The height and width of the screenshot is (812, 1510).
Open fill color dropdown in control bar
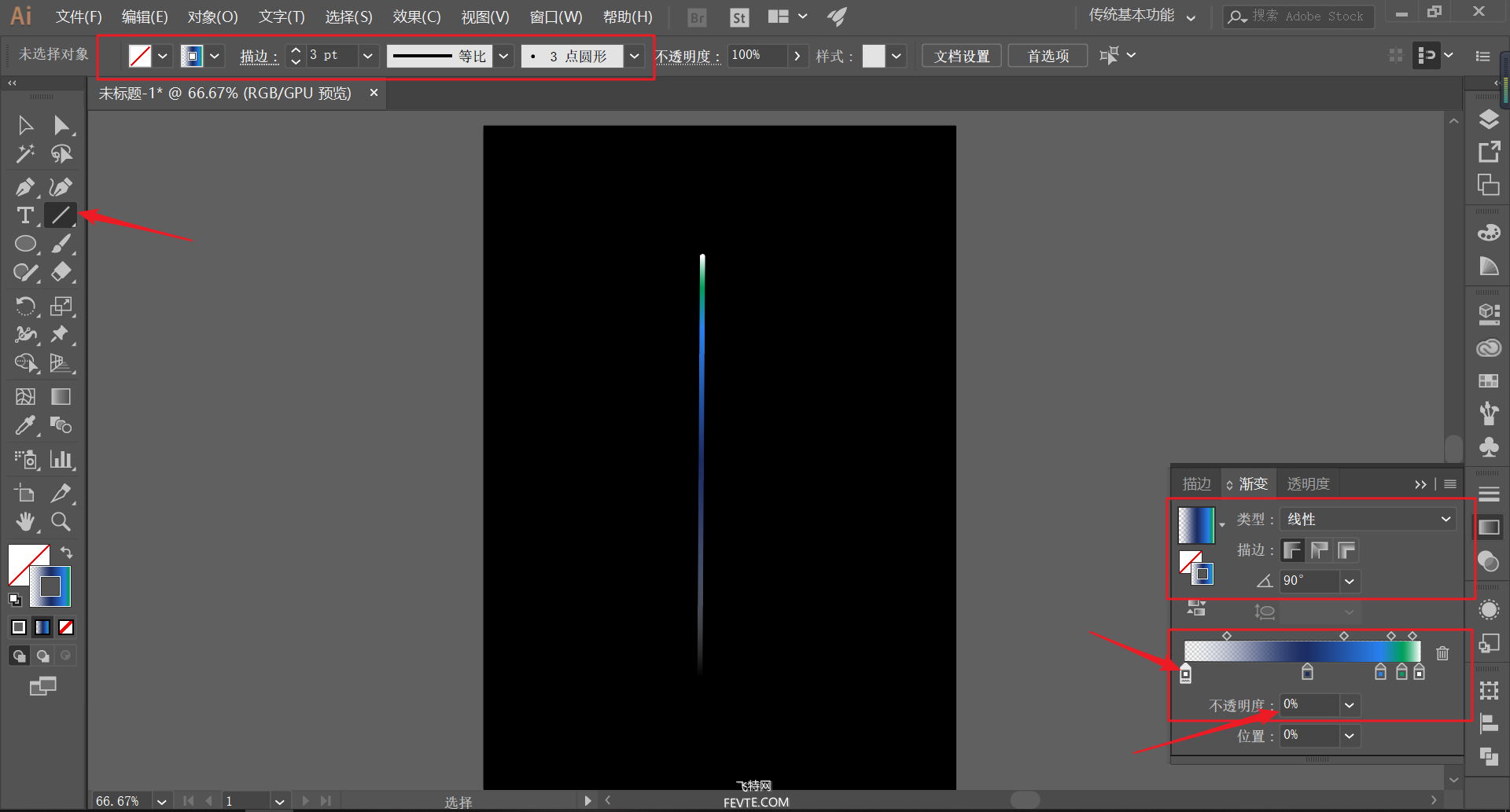point(162,56)
